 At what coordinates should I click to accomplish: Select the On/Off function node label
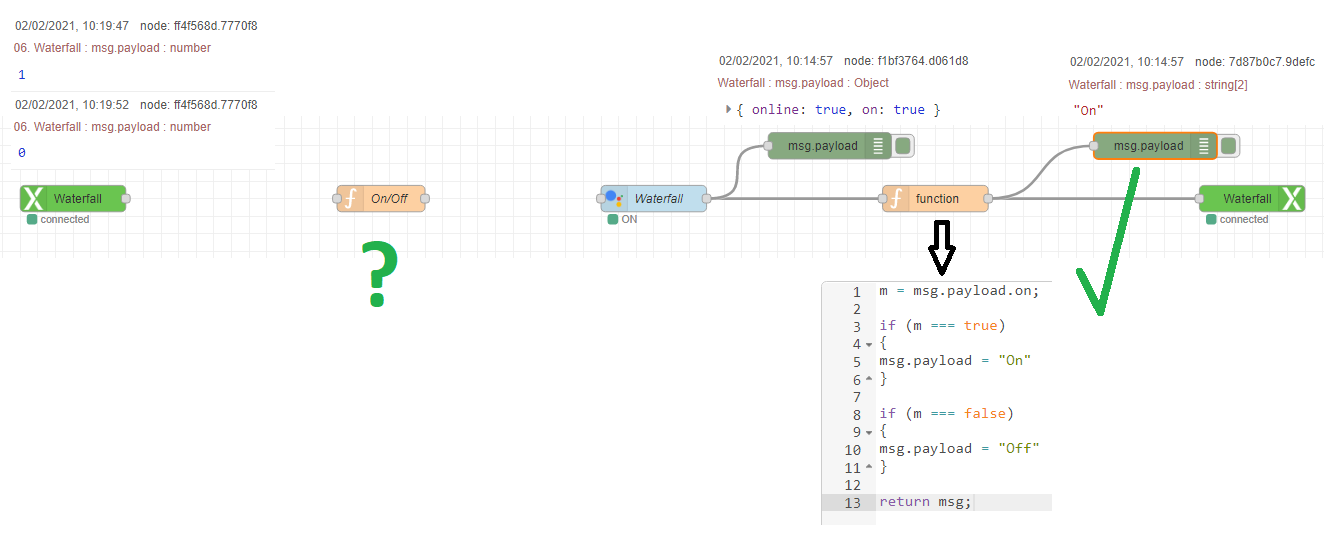coord(389,199)
